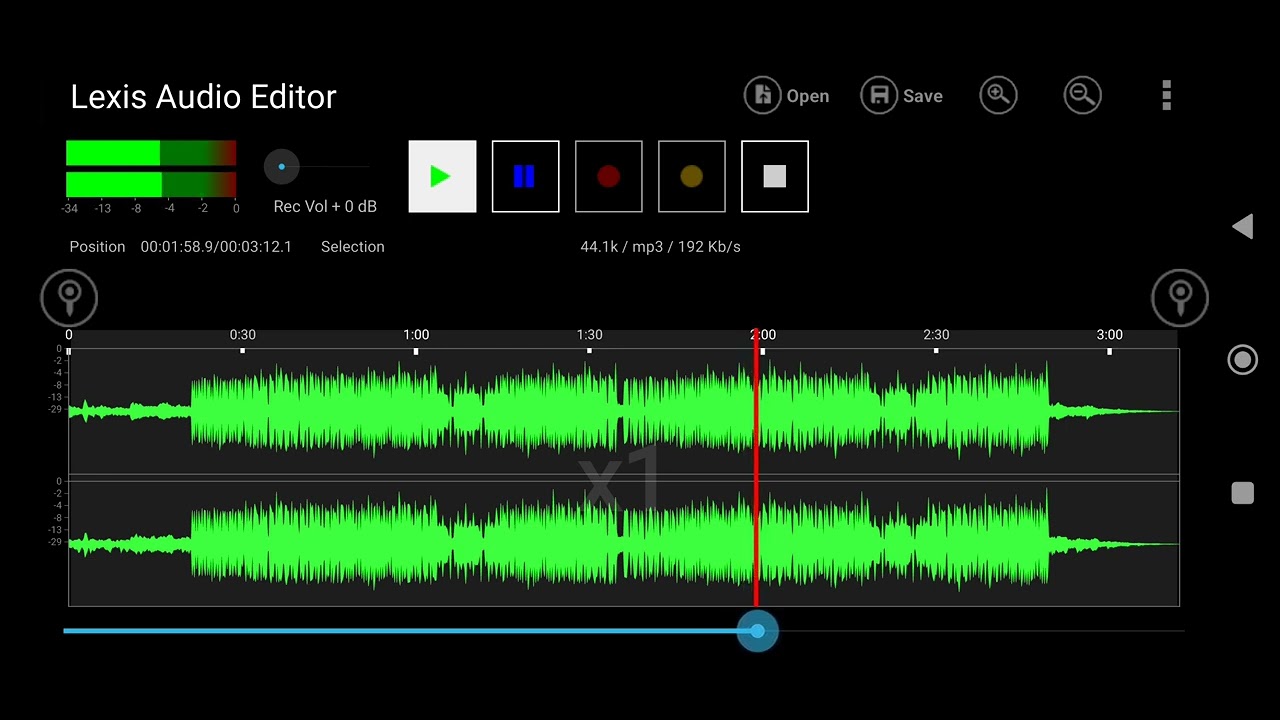This screenshot has height=720, width=1280.
Task: Move the blue playback position slider thumb
Action: [x=757, y=631]
